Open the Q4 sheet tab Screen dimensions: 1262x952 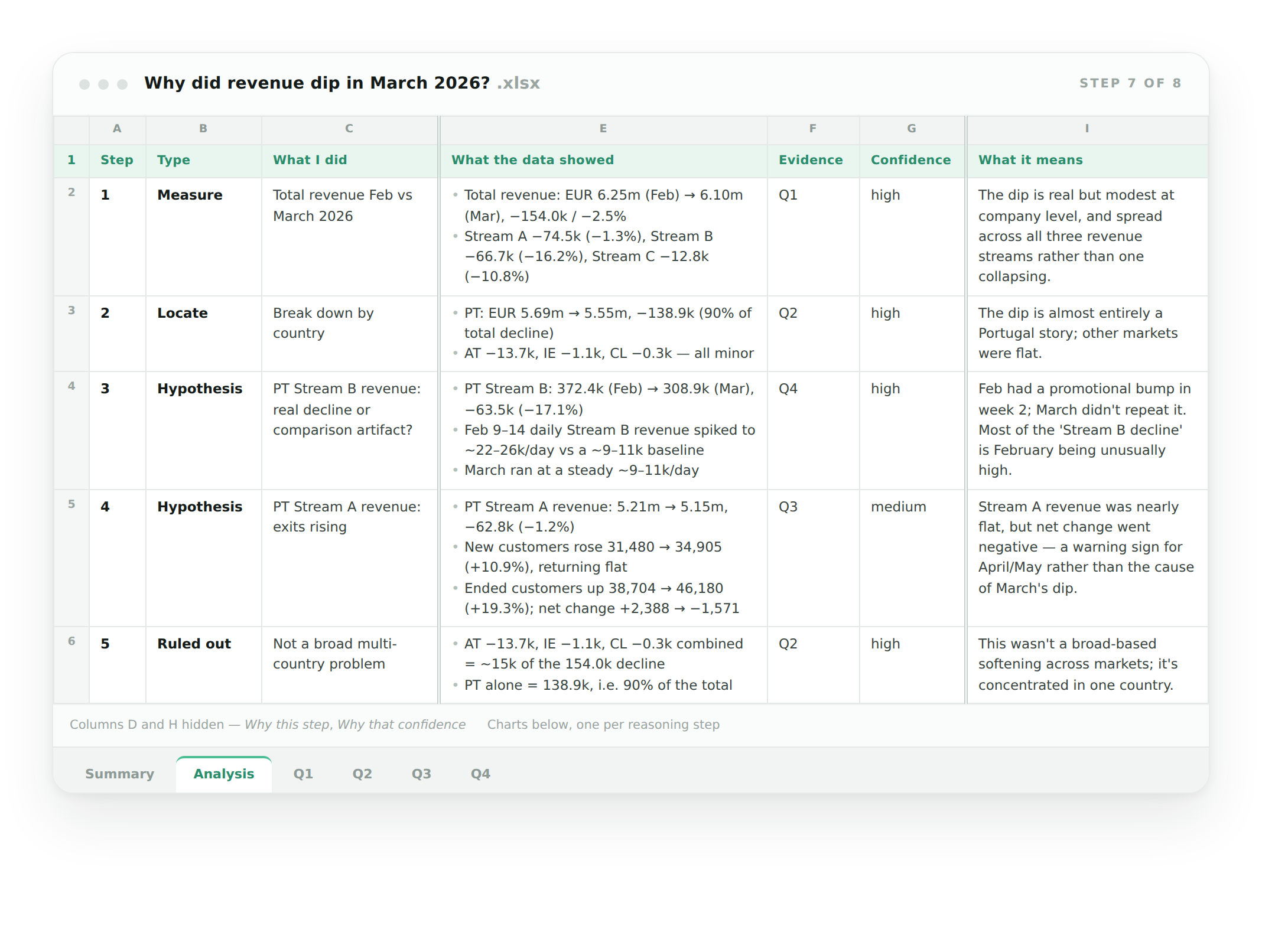(x=480, y=774)
